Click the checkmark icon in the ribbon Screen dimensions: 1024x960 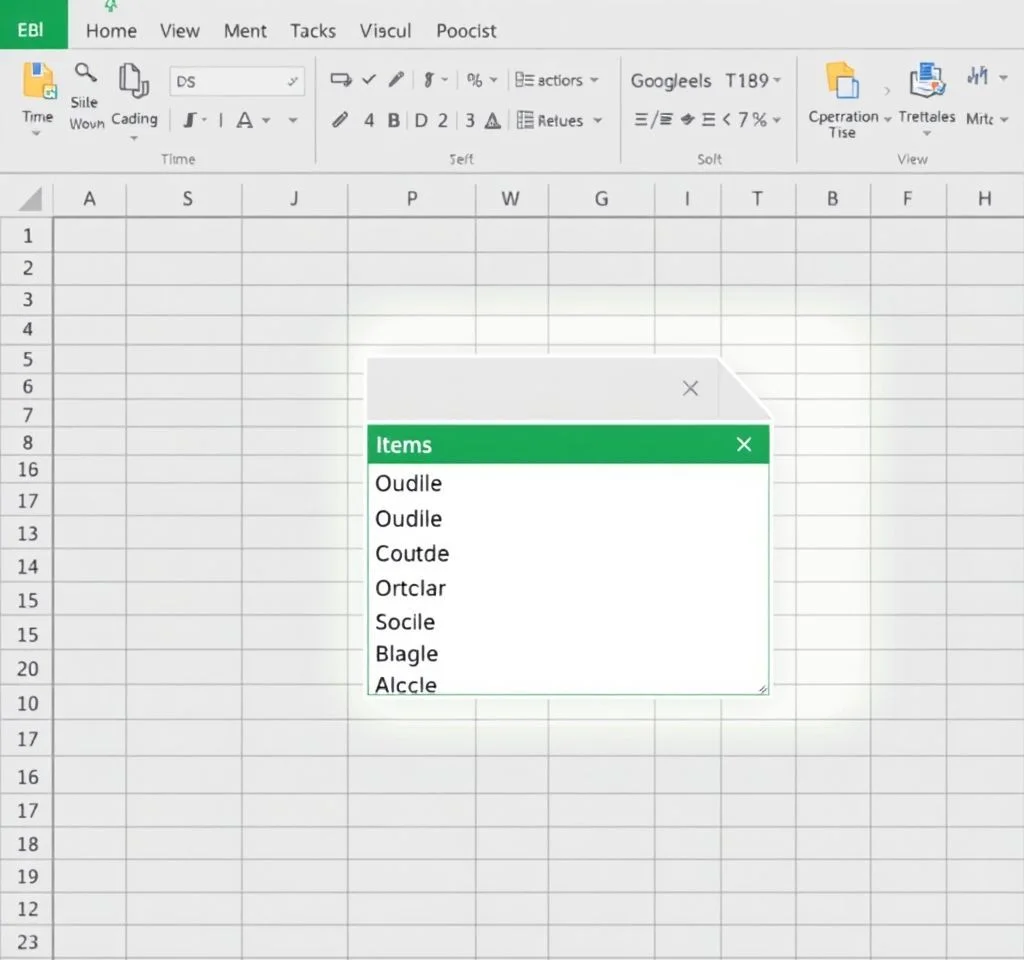(x=368, y=80)
